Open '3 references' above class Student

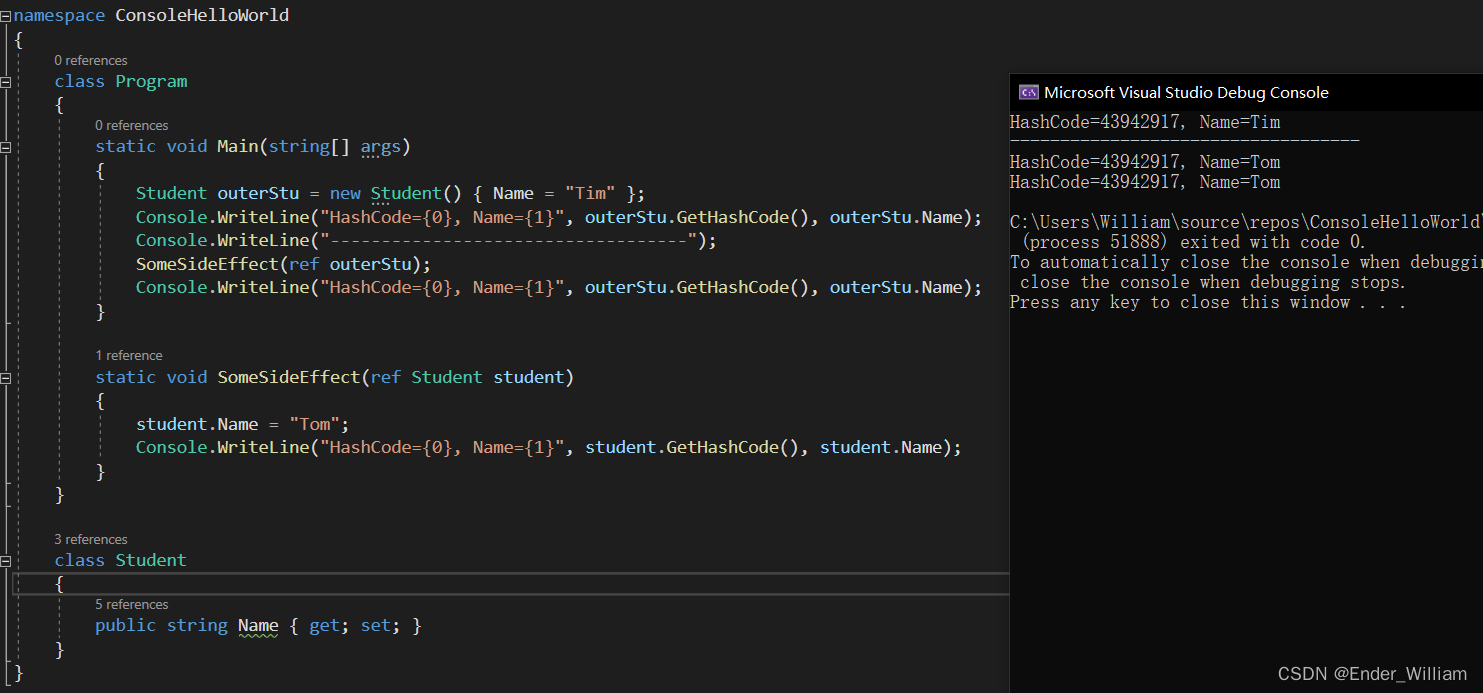click(x=91, y=539)
